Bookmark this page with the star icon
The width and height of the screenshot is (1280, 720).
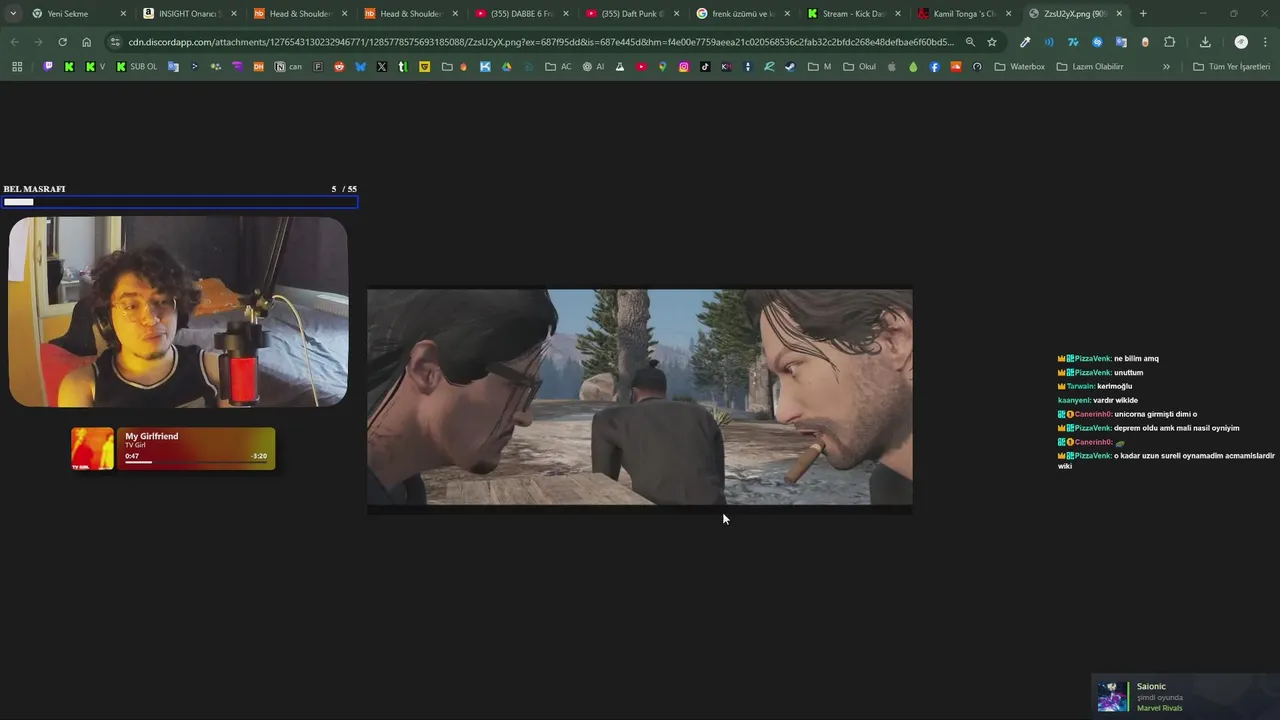click(x=992, y=42)
